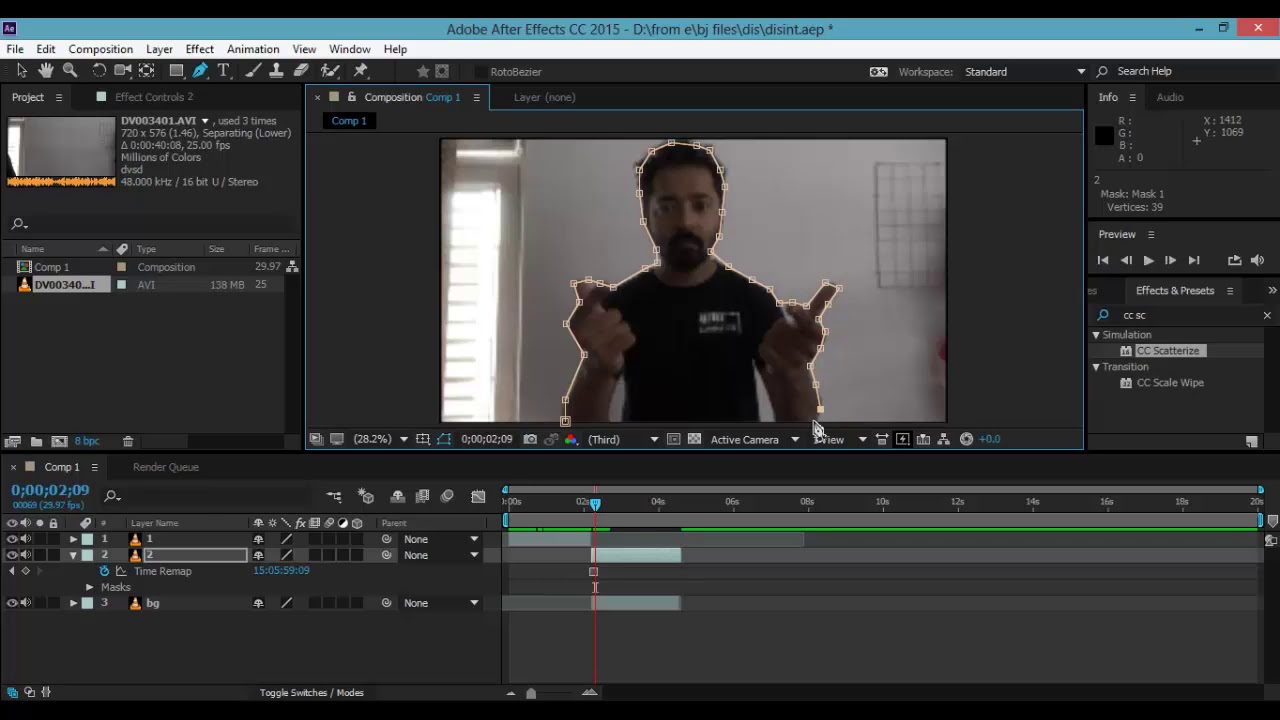1280x720 pixels.
Task: Select the Puppet Pin tool
Action: pyautogui.click(x=361, y=70)
